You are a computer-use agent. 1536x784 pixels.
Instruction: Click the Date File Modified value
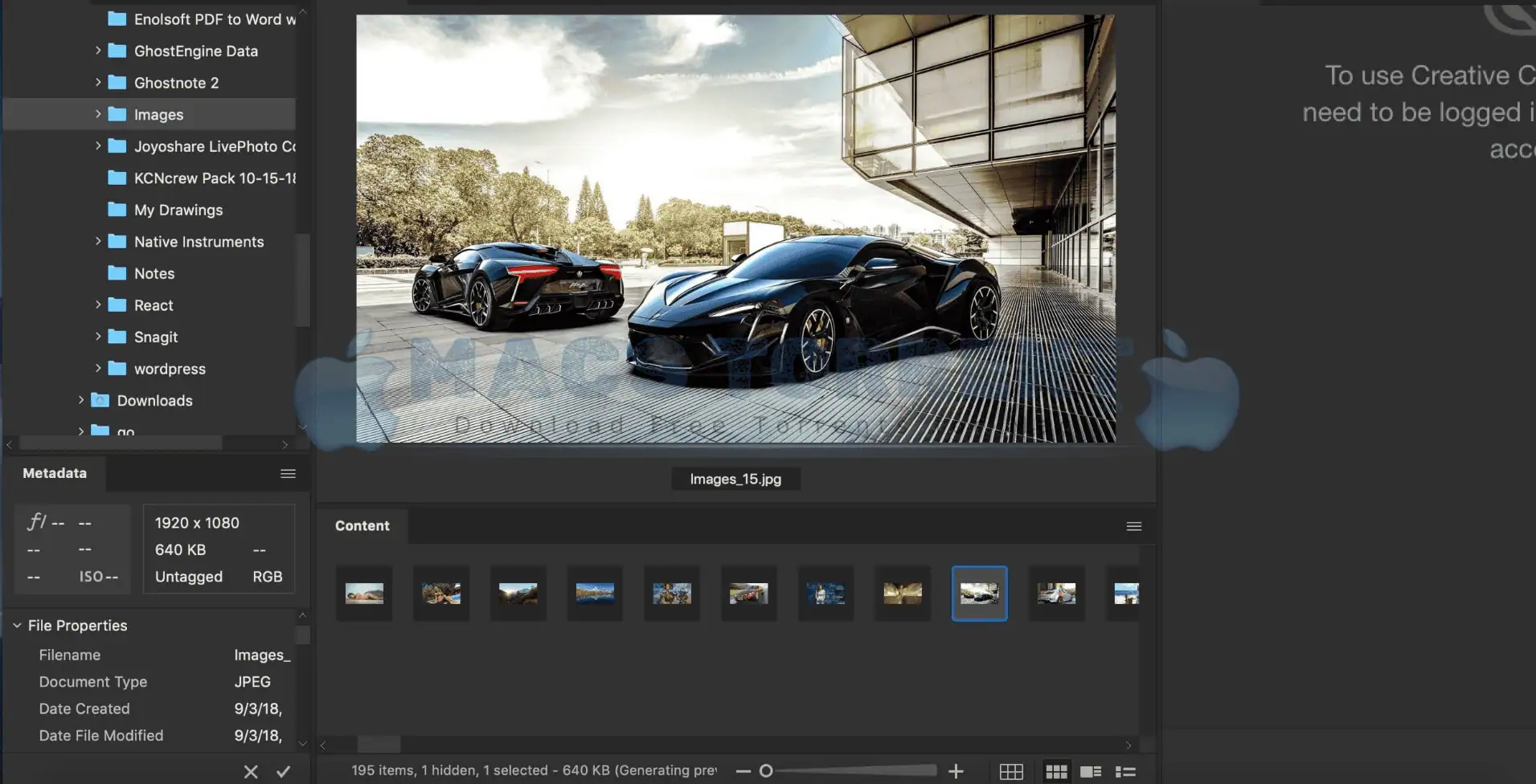click(258, 735)
